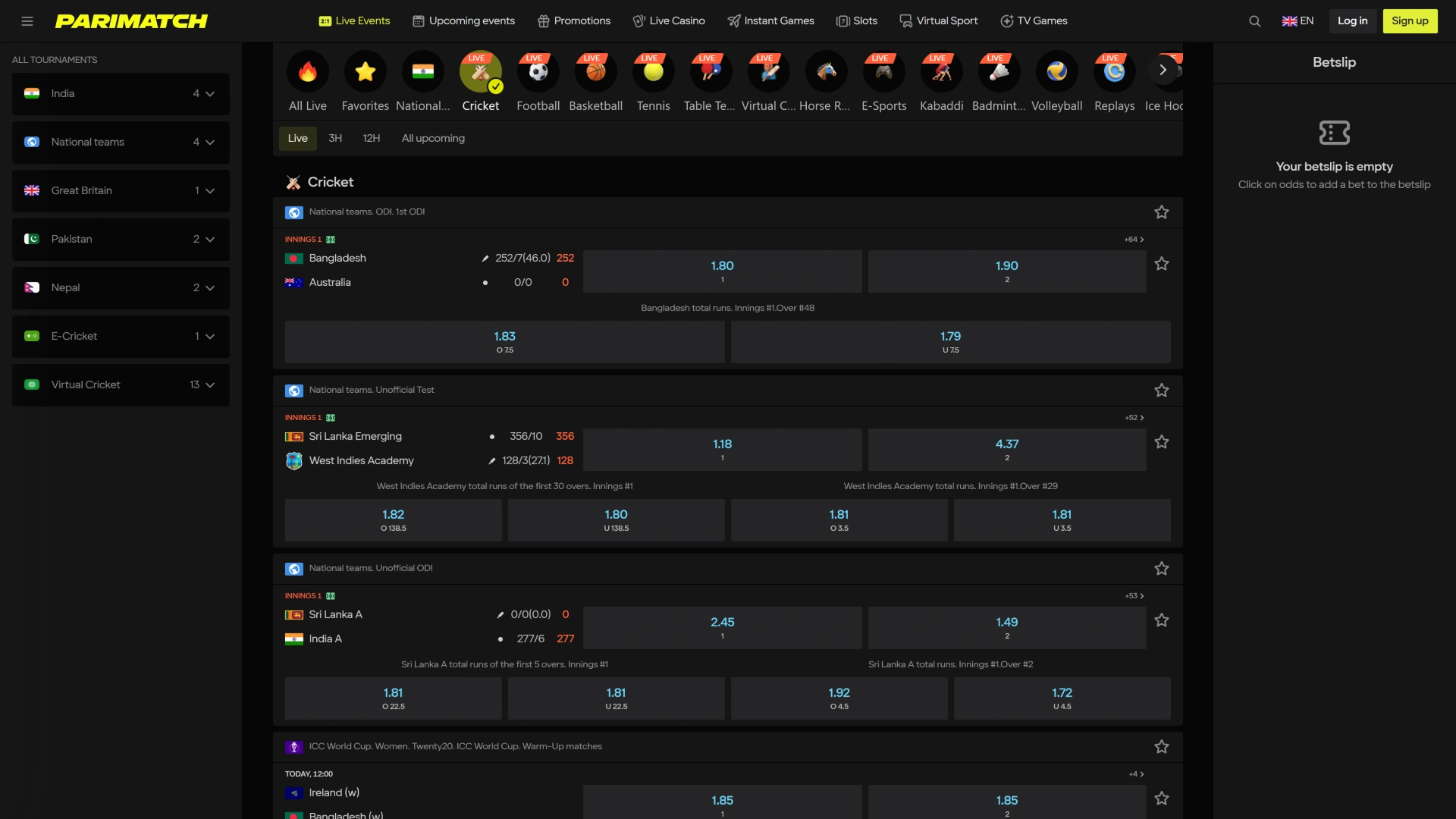Favorite Sri Lanka A vs India A
The image size is (1456, 819).
pyautogui.click(x=1162, y=620)
